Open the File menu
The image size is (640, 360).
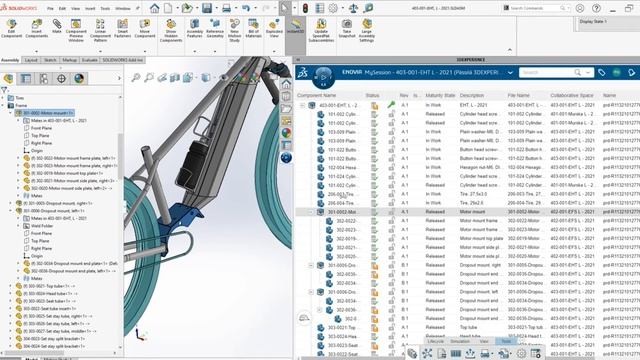coord(50,8)
